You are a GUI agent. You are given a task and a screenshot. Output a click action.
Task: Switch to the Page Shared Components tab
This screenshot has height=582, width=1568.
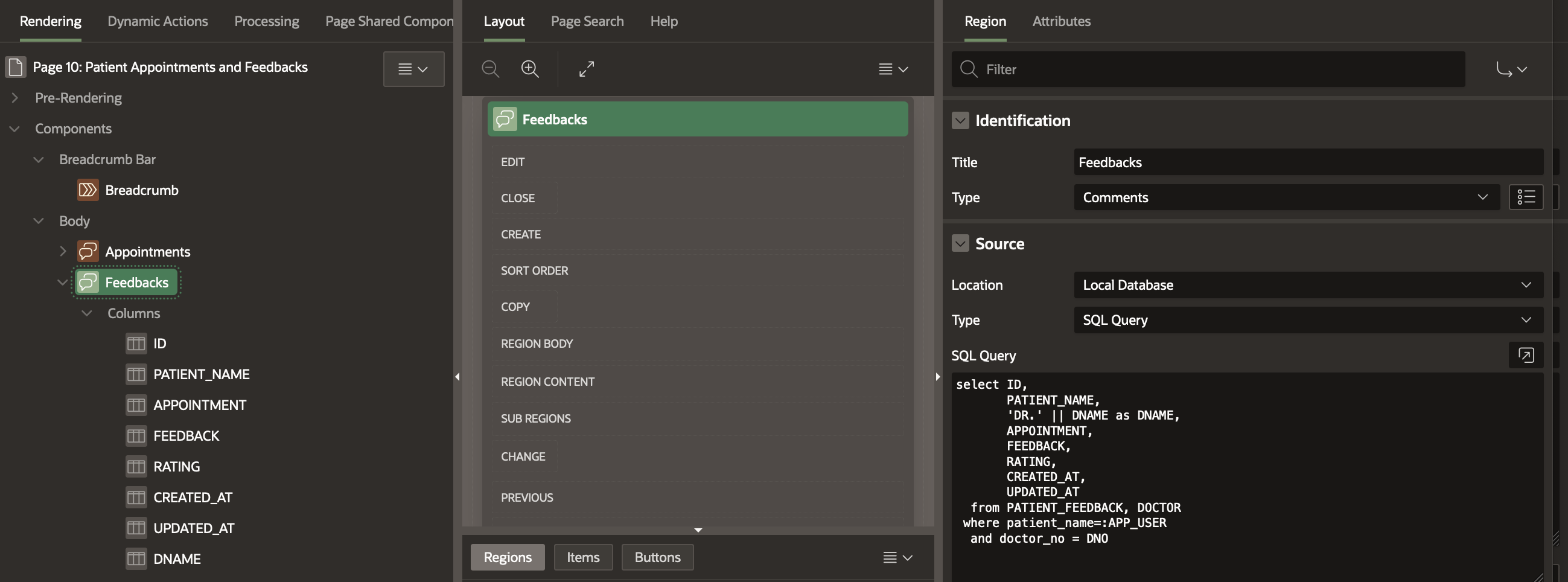(389, 21)
